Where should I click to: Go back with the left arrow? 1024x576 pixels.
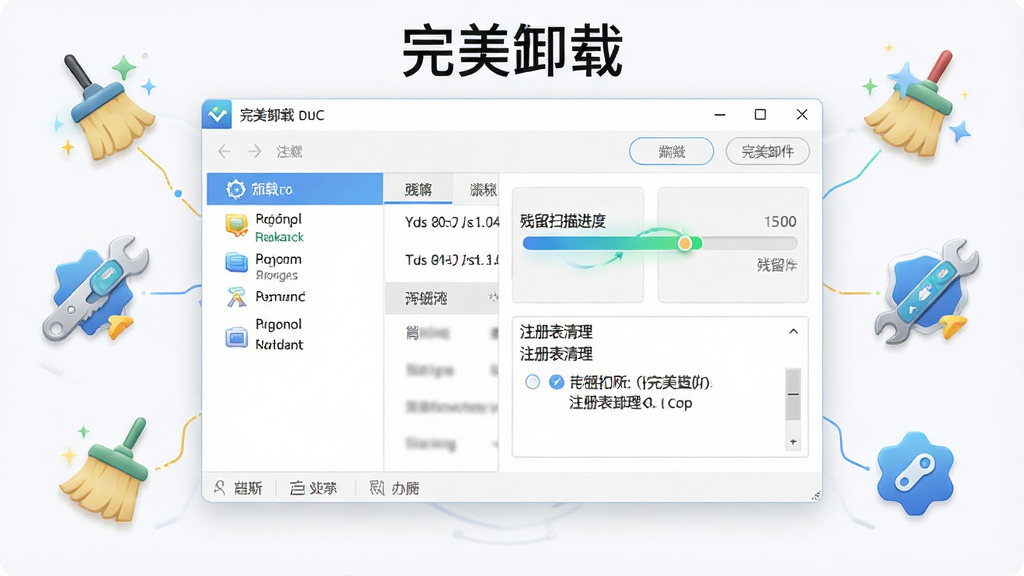(x=224, y=152)
